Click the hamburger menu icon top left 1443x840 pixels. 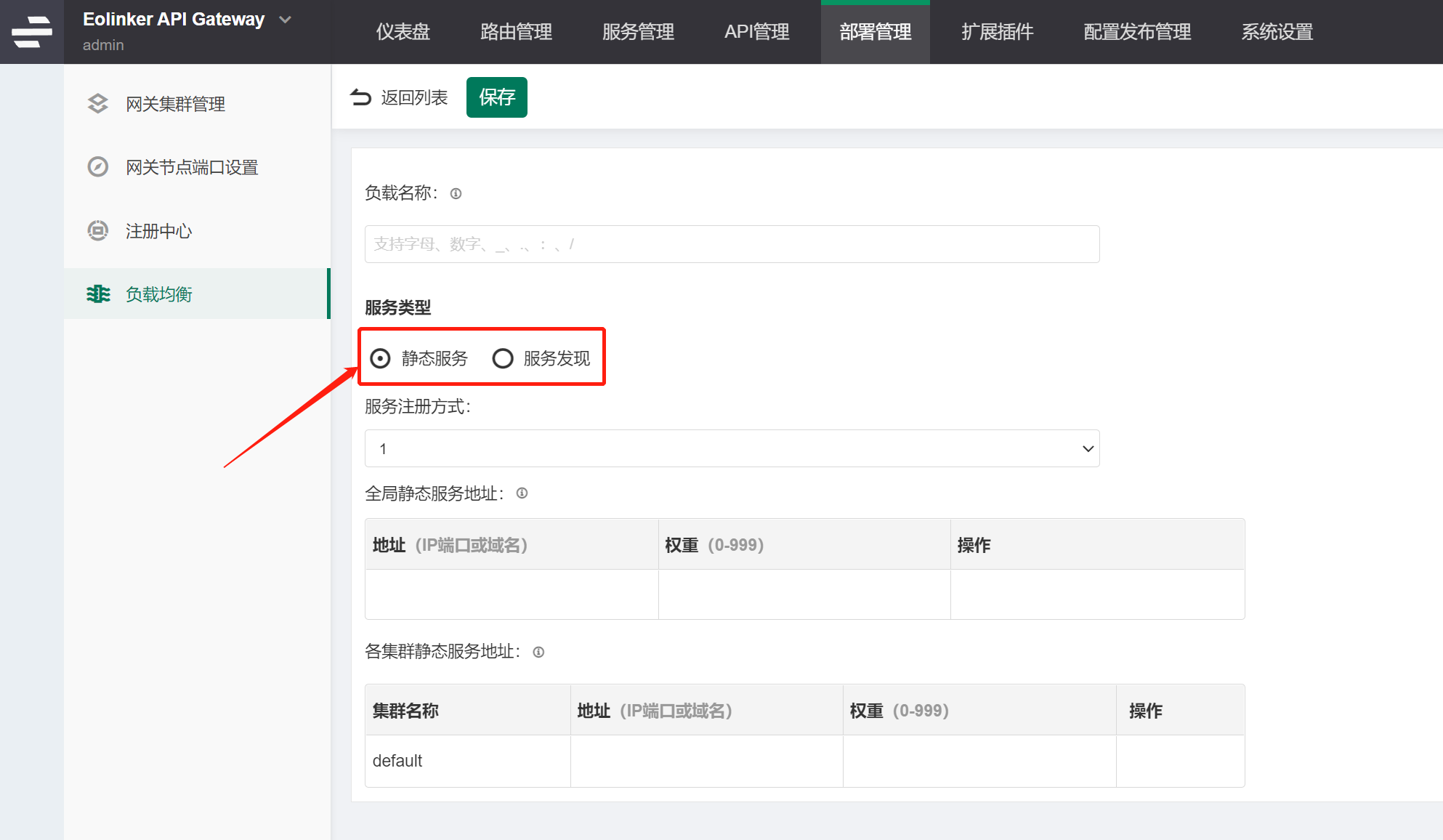tap(31, 31)
